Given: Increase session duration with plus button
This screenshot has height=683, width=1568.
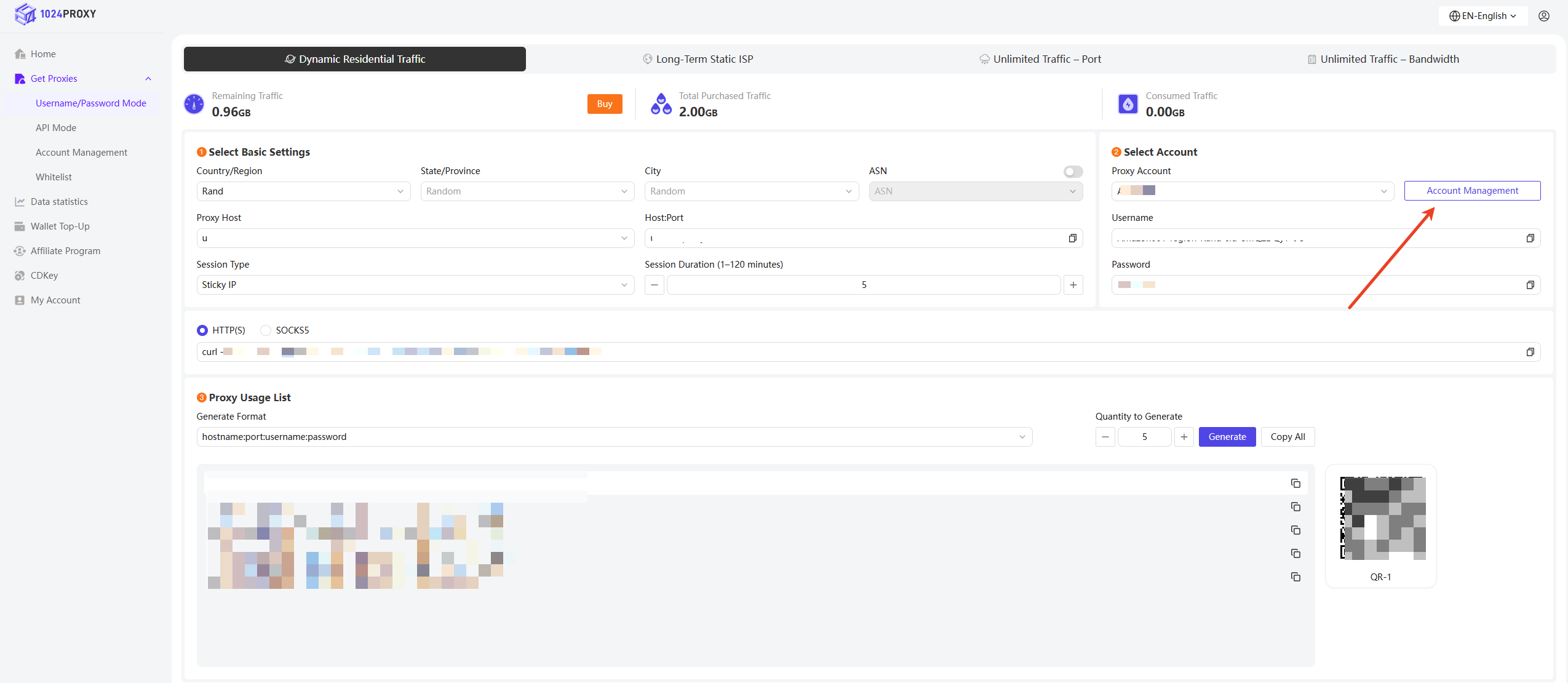Looking at the screenshot, I should 1073,285.
